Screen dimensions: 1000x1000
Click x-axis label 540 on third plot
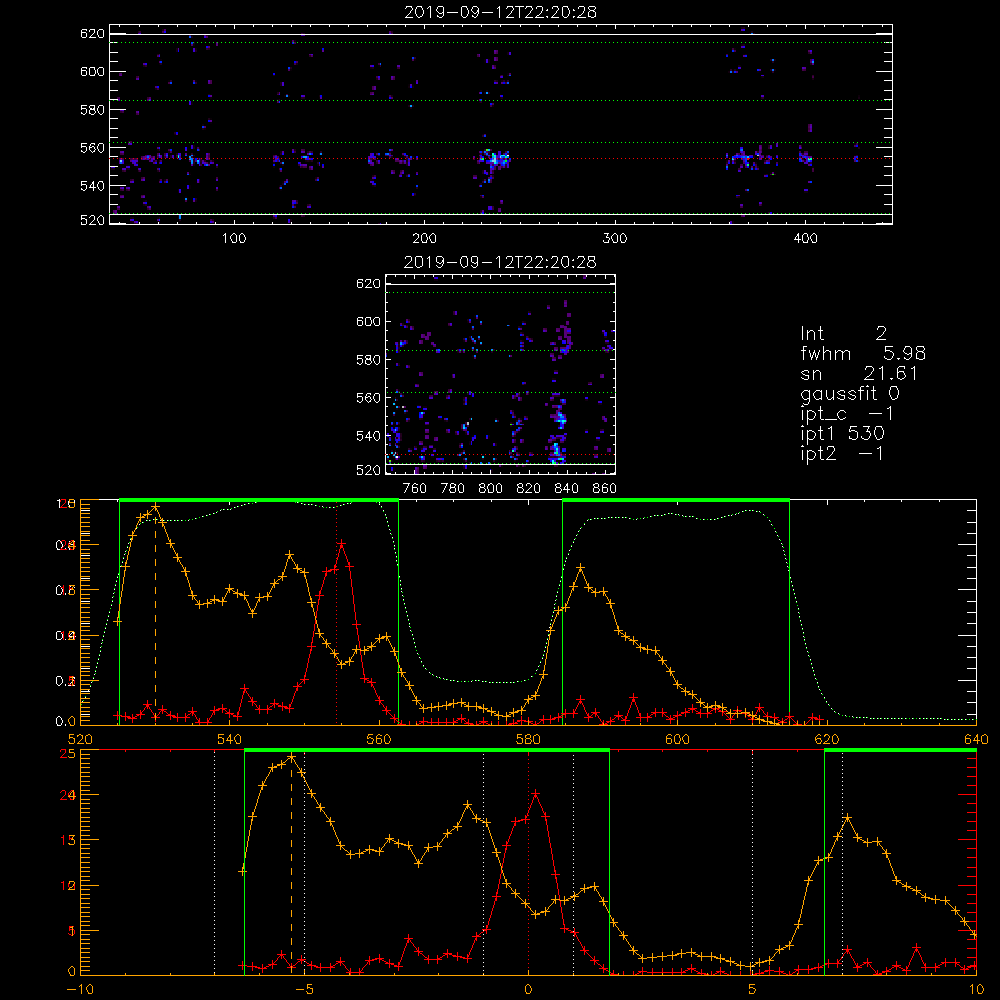(229, 739)
